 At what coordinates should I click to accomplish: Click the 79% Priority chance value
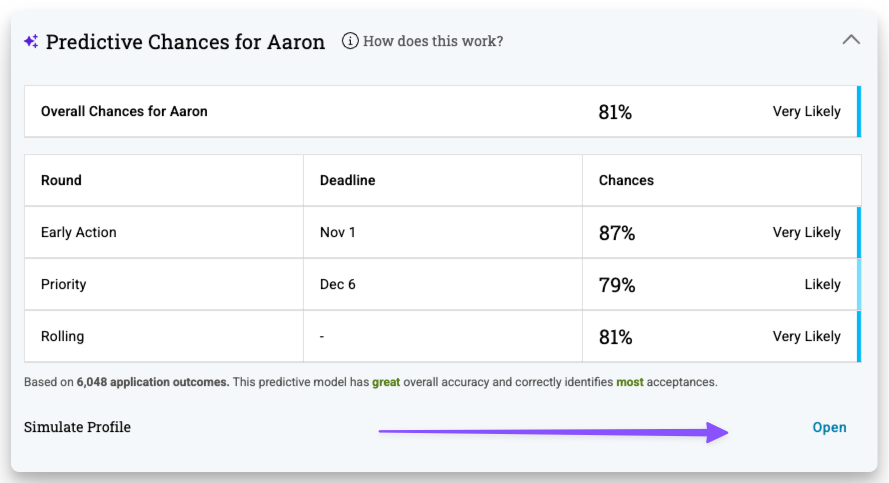point(617,285)
